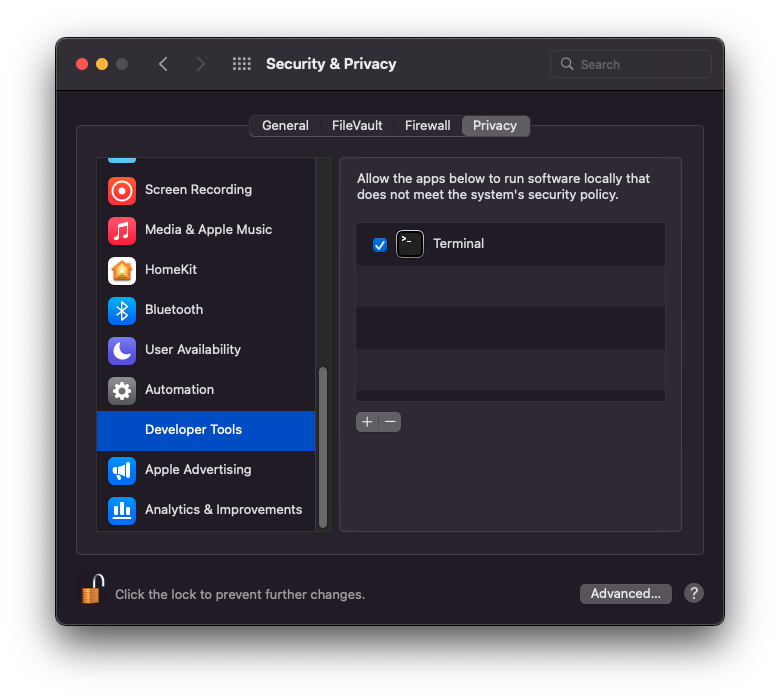This screenshot has height=699, width=780.
Task: Click in the Search field
Action: (630, 64)
